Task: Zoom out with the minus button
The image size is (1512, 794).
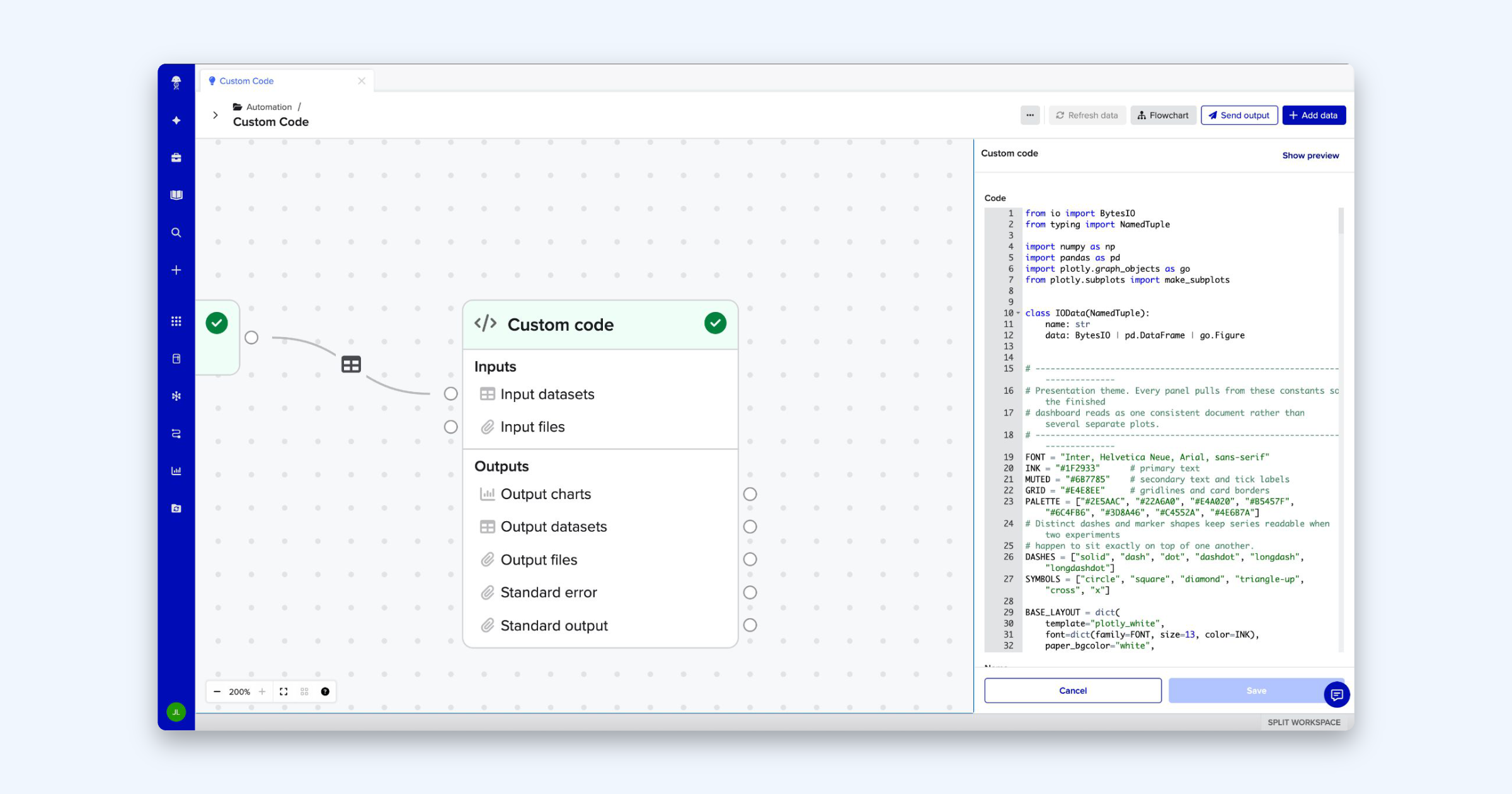Action: [217, 691]
